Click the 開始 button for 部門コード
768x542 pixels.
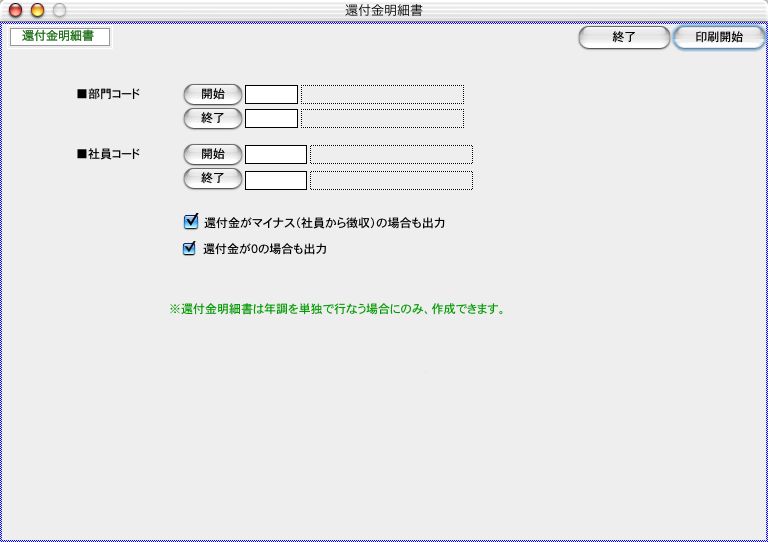pos(212,95)
